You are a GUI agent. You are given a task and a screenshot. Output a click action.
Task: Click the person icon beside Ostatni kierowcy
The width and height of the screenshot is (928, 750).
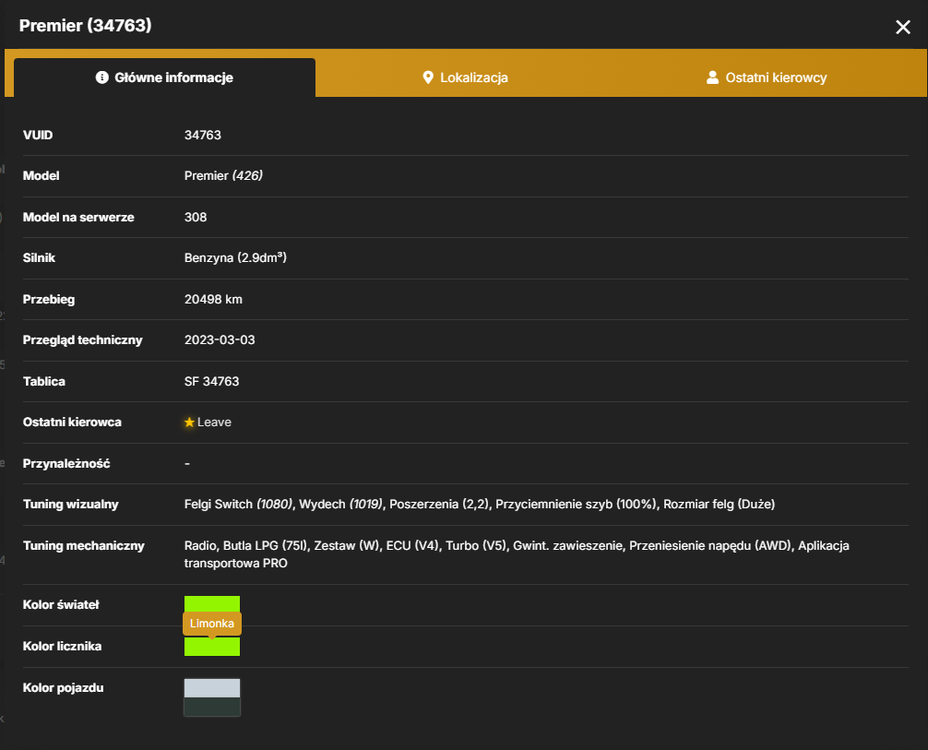(713, 78)
